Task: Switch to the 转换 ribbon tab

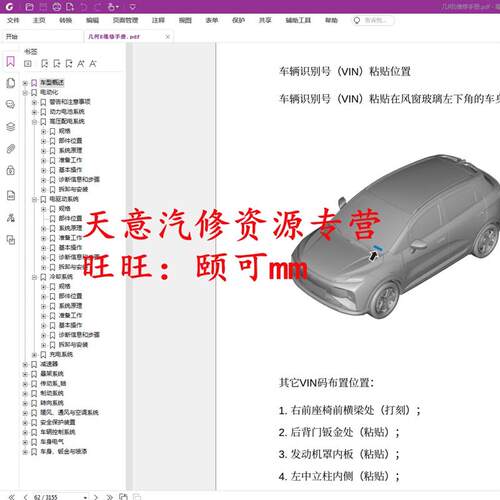Action: pos(66,20)
